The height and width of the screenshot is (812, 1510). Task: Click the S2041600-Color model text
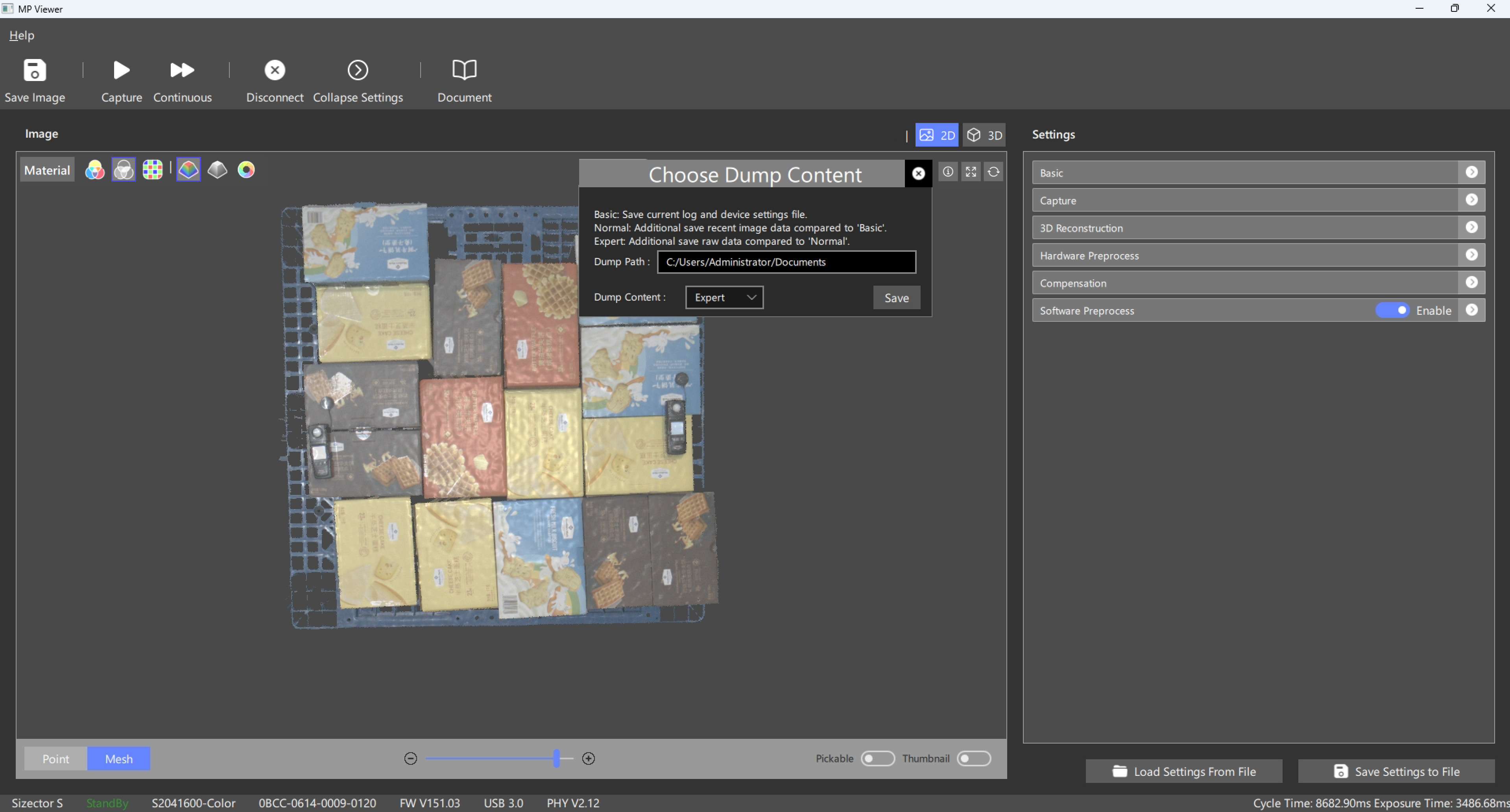194,803
